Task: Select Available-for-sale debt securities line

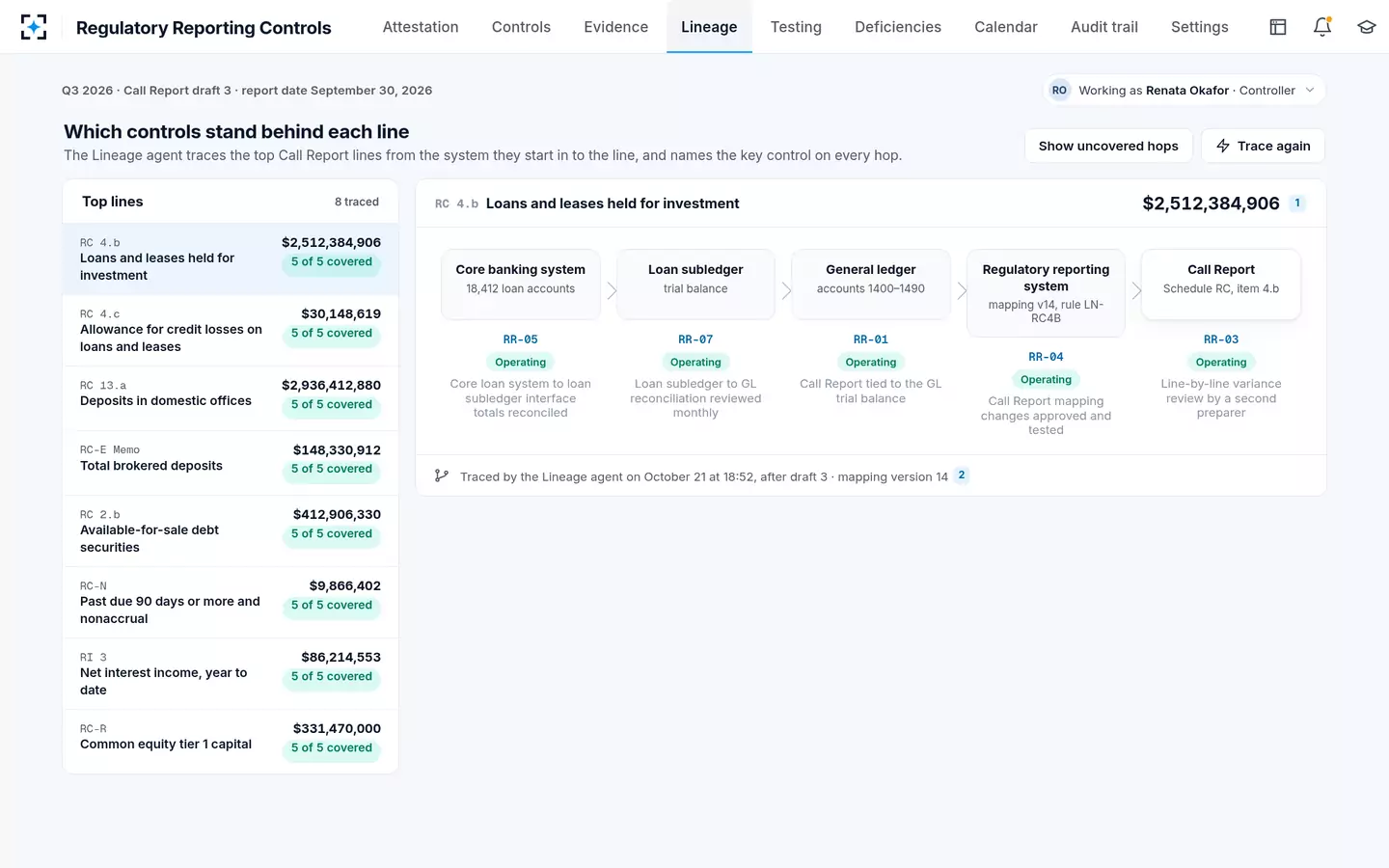Action: 231,531
